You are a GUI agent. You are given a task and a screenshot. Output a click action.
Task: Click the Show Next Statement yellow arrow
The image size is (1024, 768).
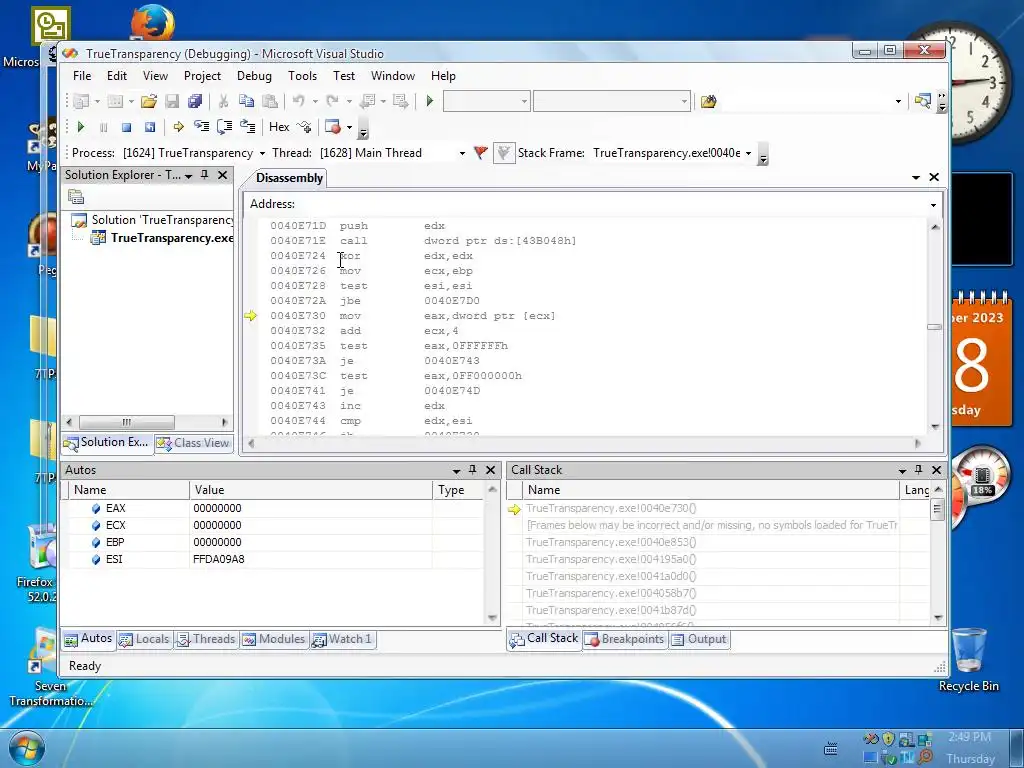click(x=178, y=127)
